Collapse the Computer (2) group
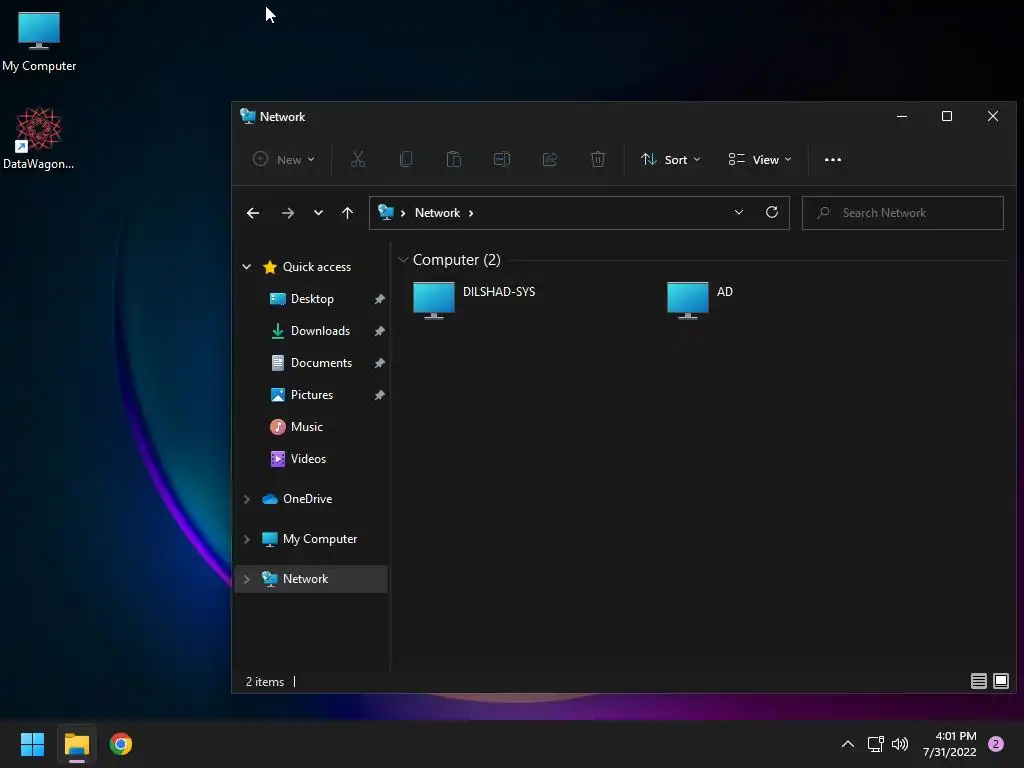Screen dimensions: 1024x768 pyautogui.click(x=403, y=260)
